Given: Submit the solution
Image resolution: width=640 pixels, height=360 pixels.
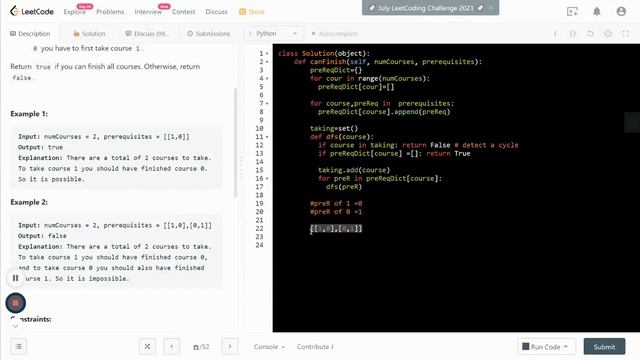Looking at the screenshot, I should tap(604, 347).
